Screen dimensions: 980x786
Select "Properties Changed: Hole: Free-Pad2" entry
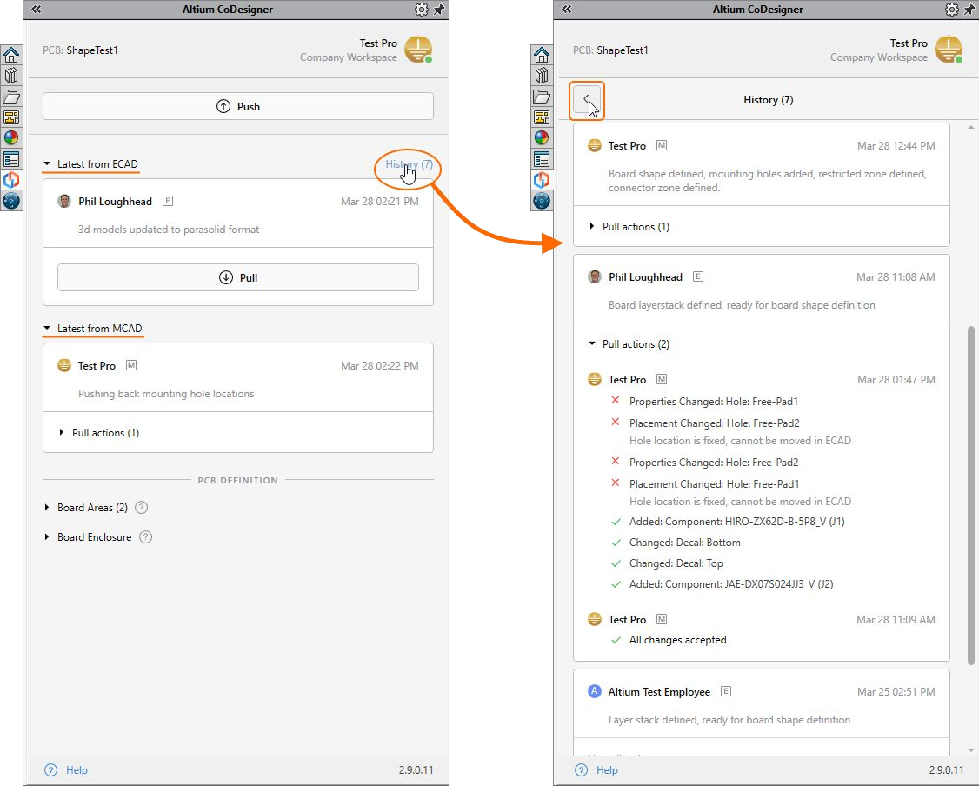click(714, 462)
